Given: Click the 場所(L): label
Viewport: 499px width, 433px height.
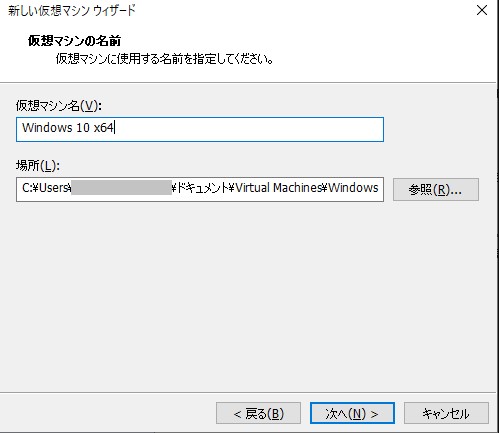Looking at the screenshot, I should point(38,165).
